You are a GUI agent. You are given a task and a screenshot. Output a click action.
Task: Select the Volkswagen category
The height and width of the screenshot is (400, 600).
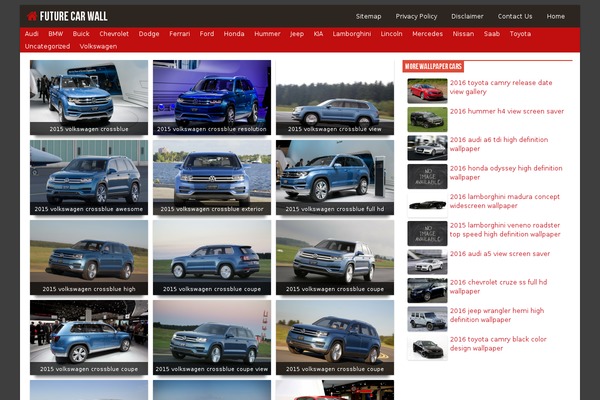tap(98, 46)
